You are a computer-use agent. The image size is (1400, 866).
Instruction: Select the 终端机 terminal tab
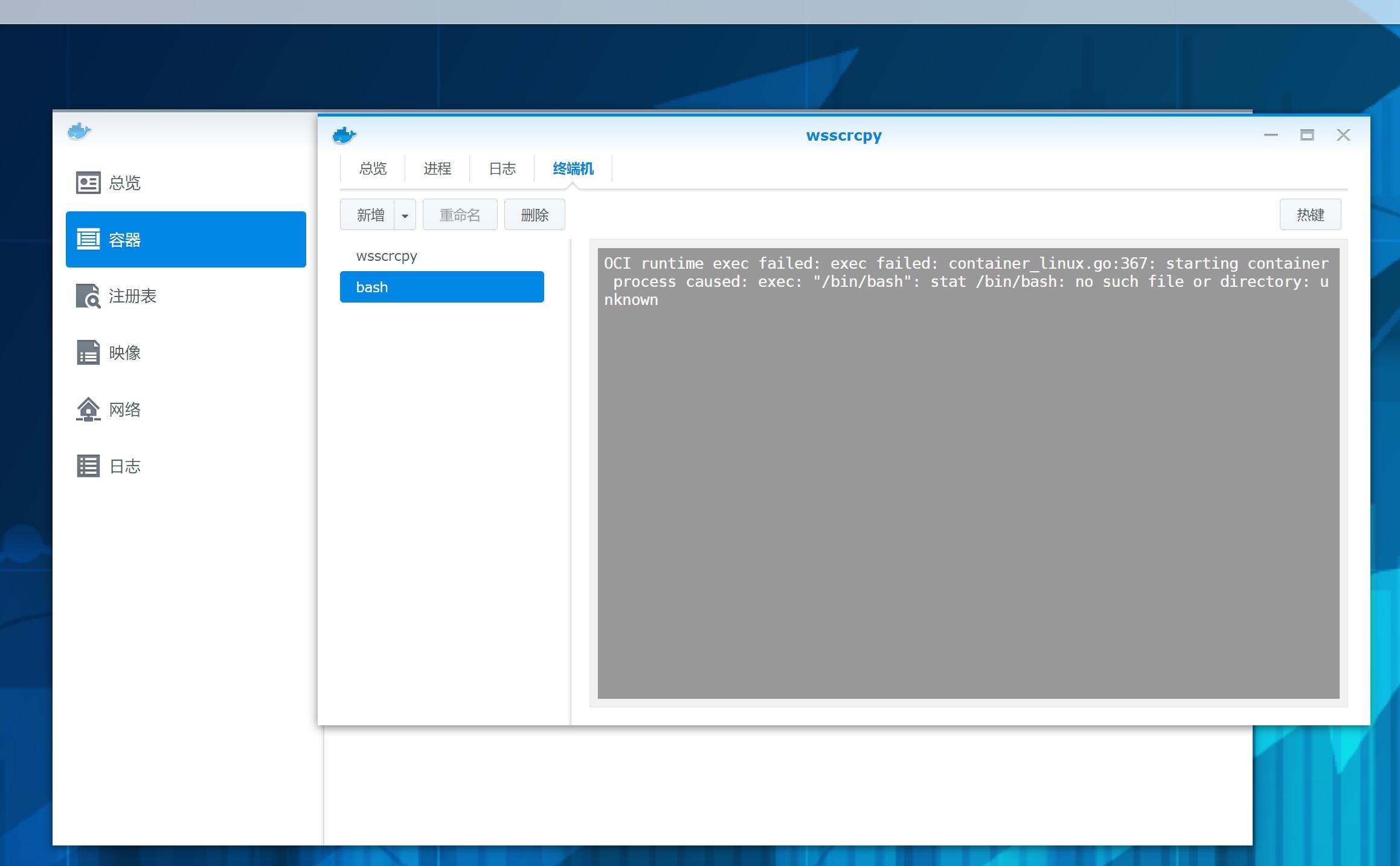[573, 168]
